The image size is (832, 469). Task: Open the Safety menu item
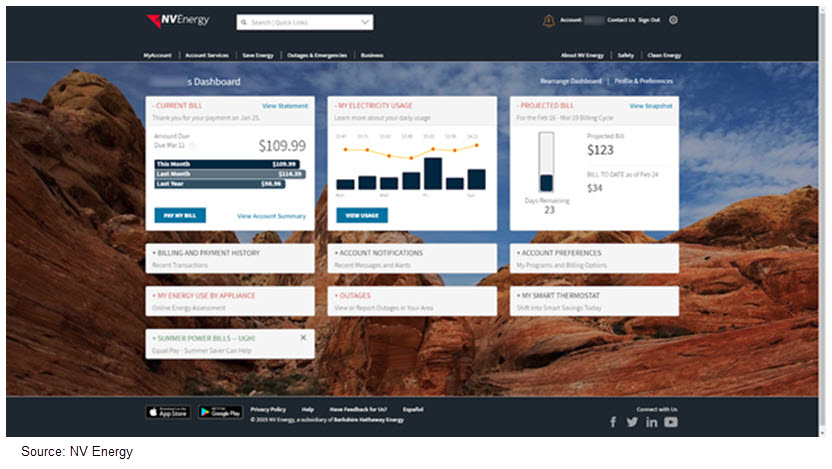(x=626, y=55)
